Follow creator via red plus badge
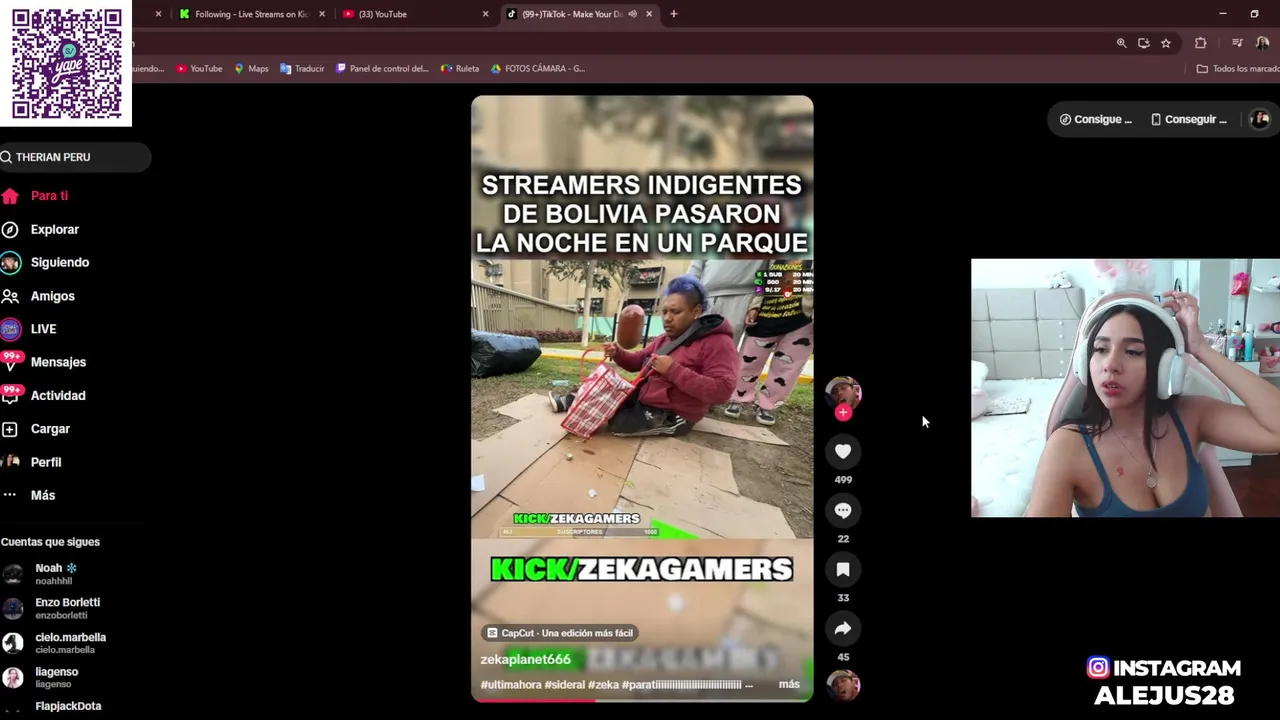Screen dimensions: 1280x720 [843, 412]
